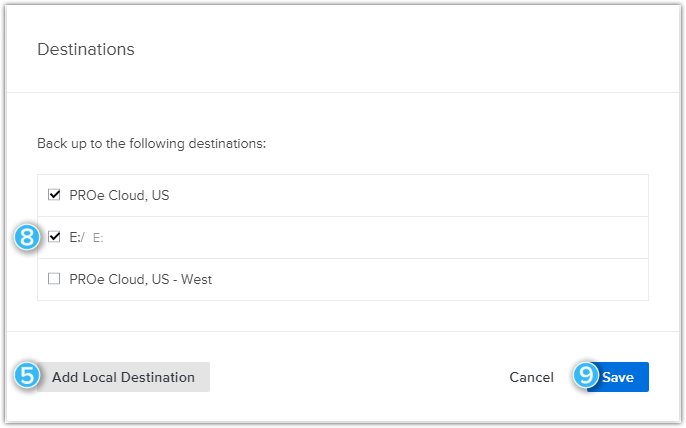Select the PROe Cloud, US - West label

click(x=140, y=279)
